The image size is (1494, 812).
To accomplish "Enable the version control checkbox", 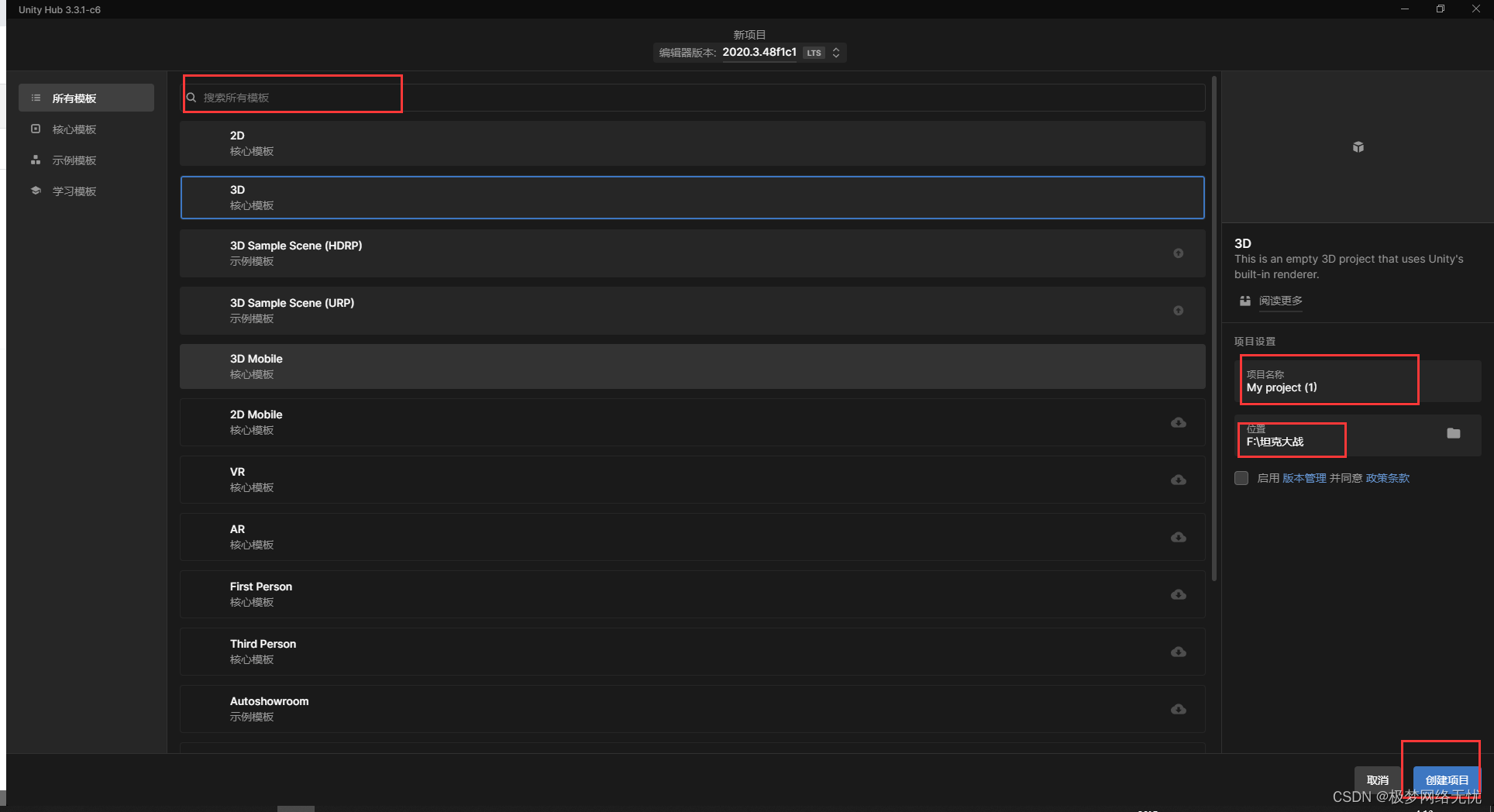I will (1241, 478).
